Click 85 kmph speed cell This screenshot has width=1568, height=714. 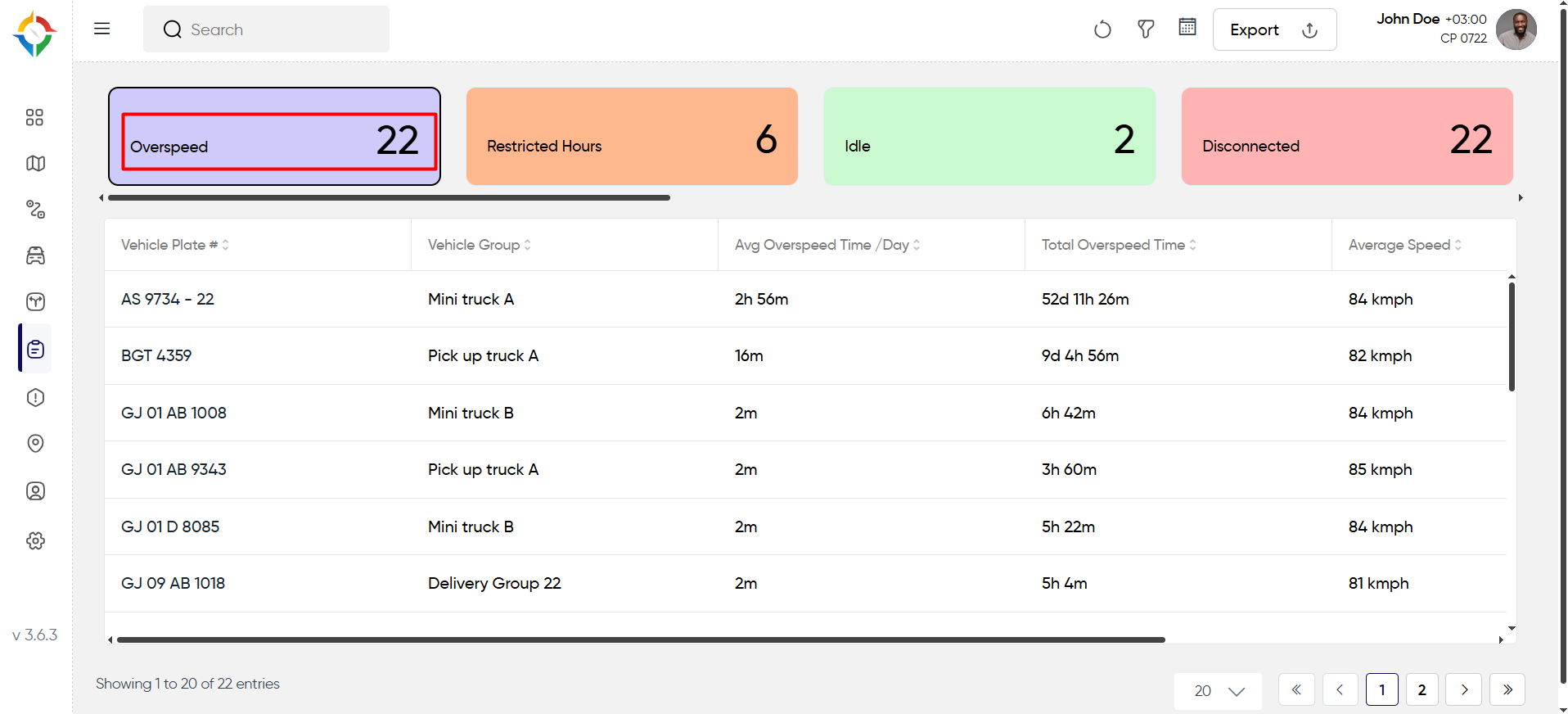[x=1381, y=469]
